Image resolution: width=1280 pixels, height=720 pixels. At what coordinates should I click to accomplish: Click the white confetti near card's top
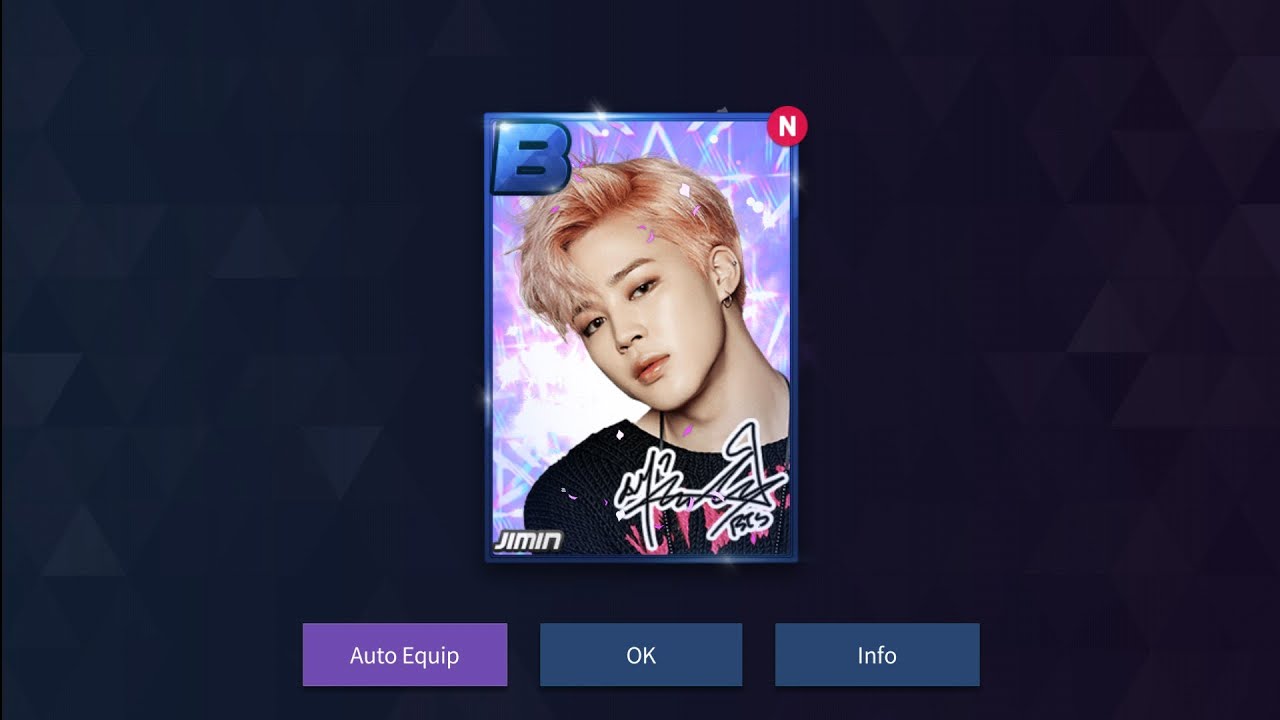tap(684, 187)
